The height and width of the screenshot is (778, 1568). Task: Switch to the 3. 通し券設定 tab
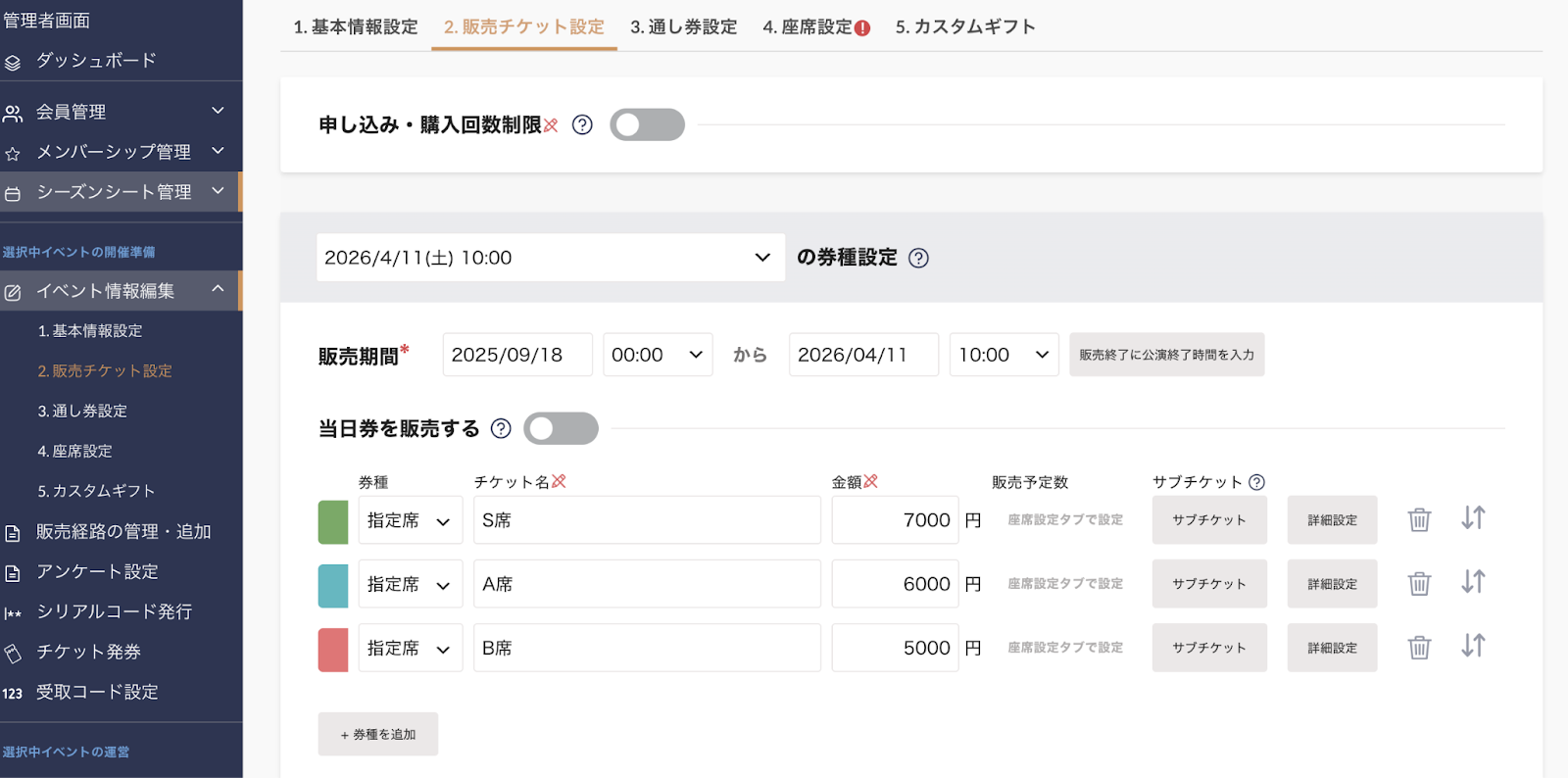point(683,27)
